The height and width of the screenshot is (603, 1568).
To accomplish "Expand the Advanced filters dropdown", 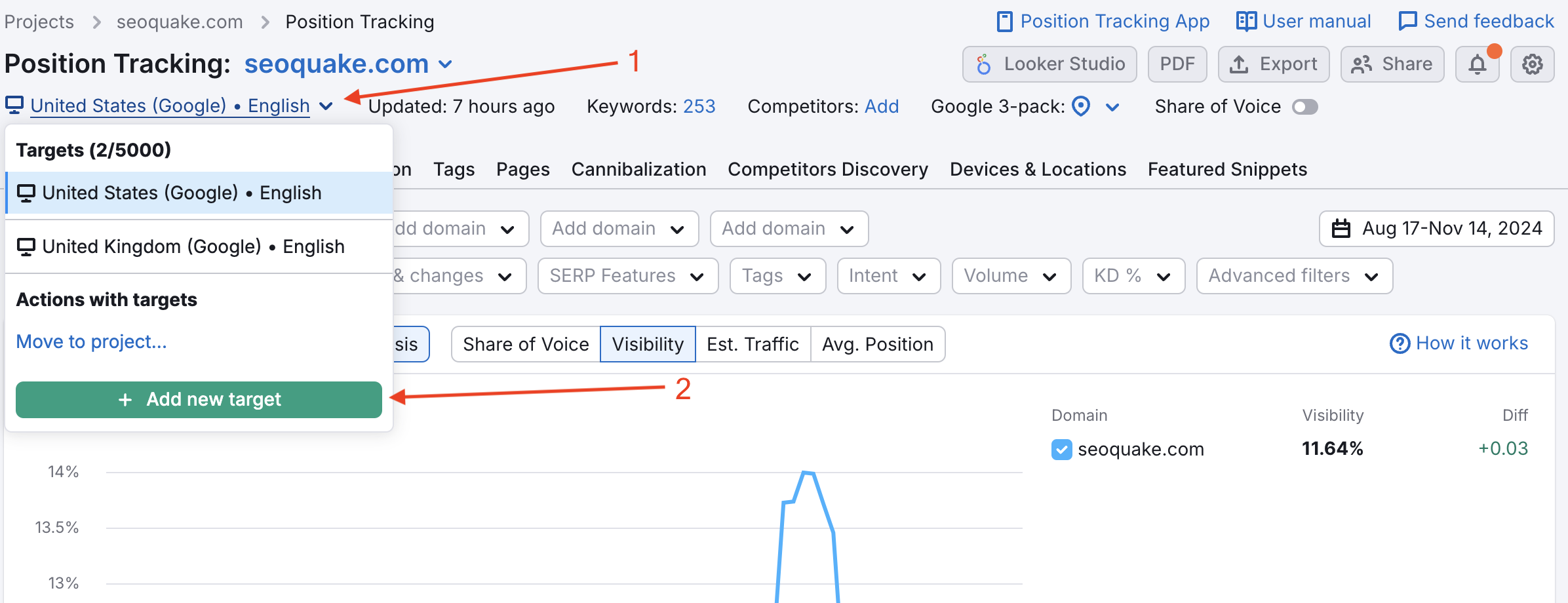I will [x=1295, y=276].
